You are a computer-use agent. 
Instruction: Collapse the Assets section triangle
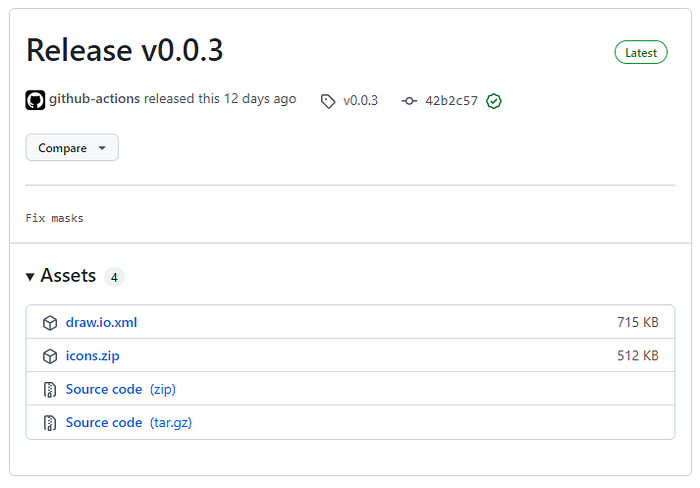30,277
